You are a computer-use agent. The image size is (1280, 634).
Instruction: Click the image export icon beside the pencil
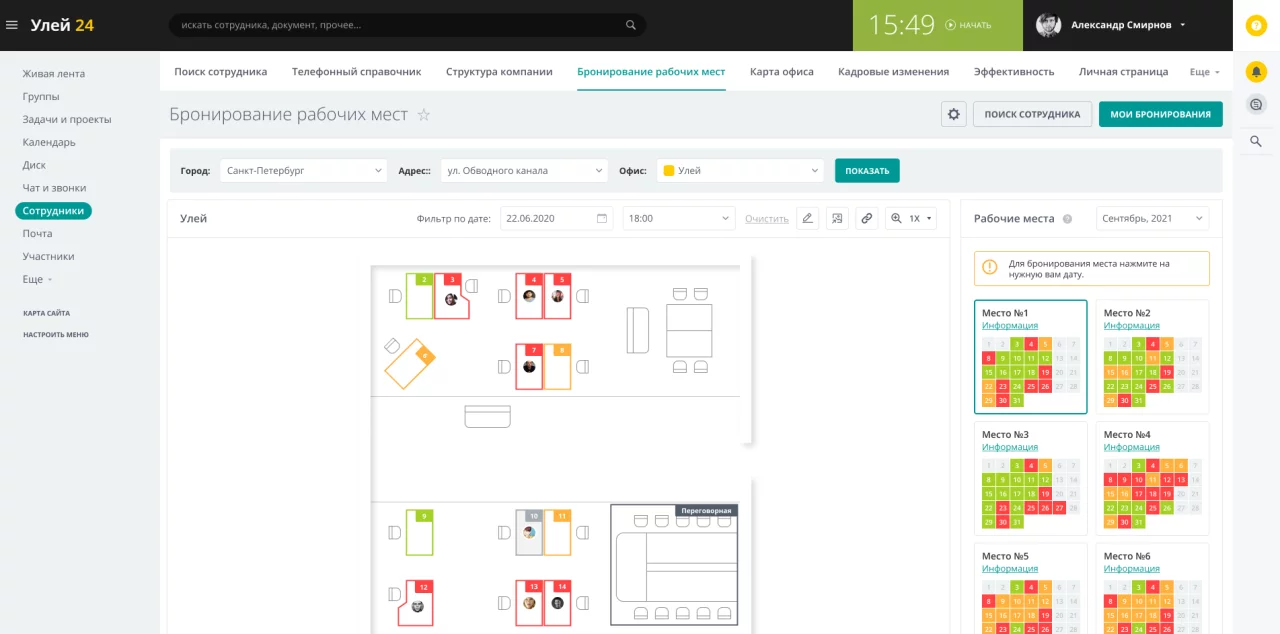click(837, 218)
